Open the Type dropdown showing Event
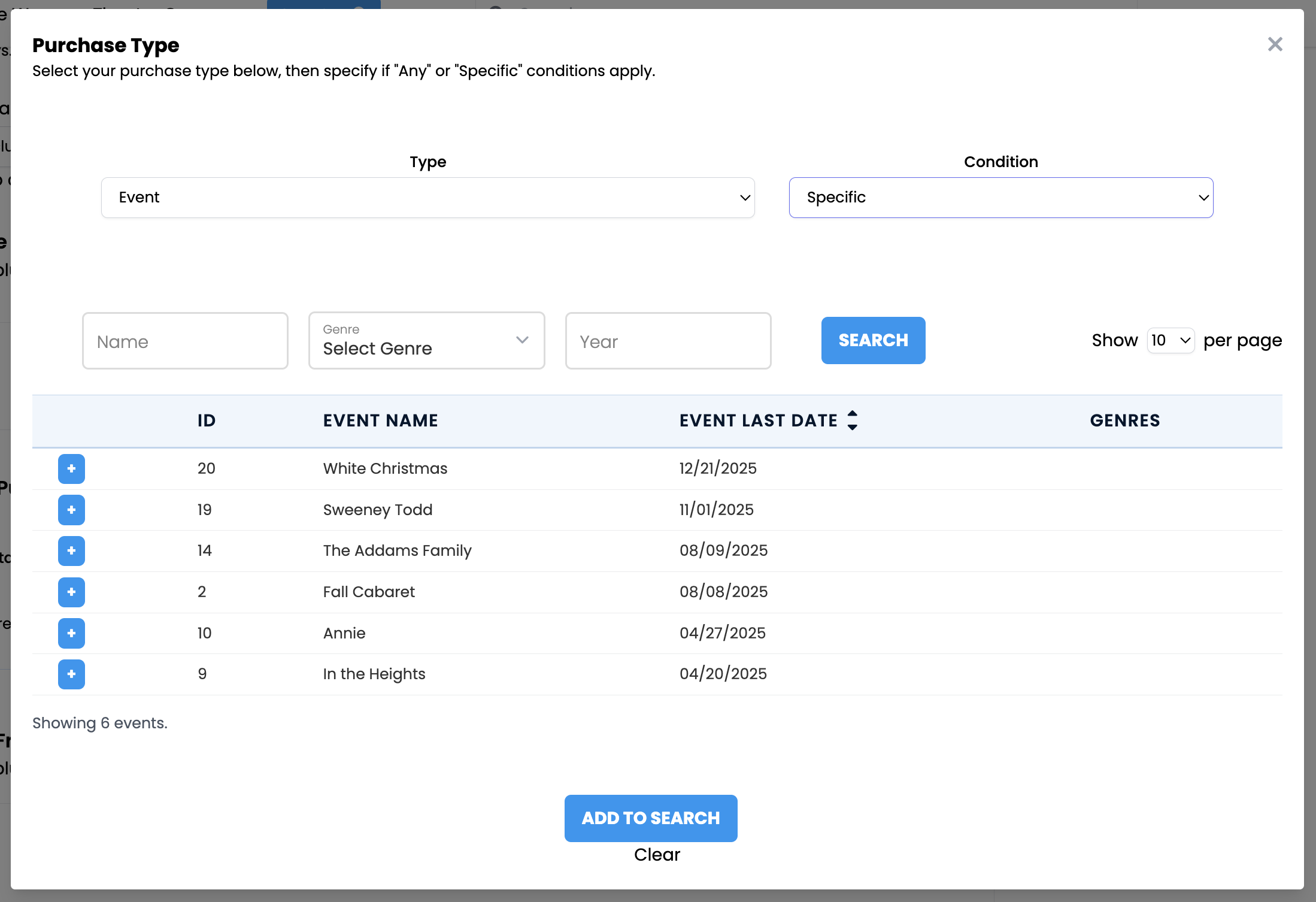This screenshot has width=1316, height=902. click(427, 198)
